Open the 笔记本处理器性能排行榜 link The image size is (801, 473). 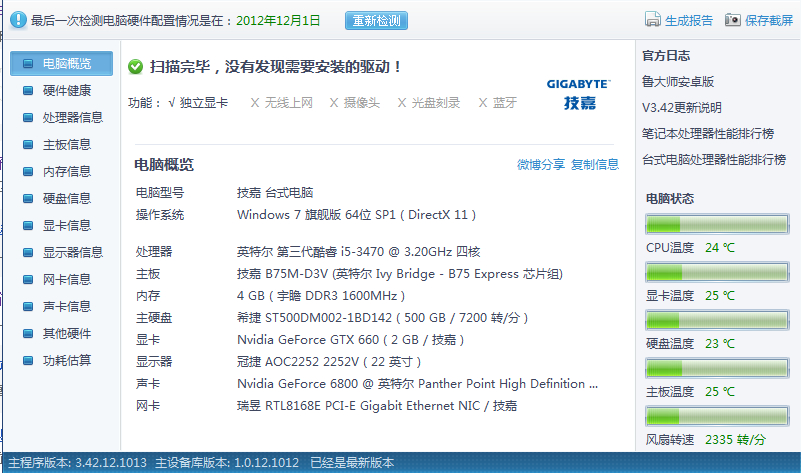tap(708, 134)
